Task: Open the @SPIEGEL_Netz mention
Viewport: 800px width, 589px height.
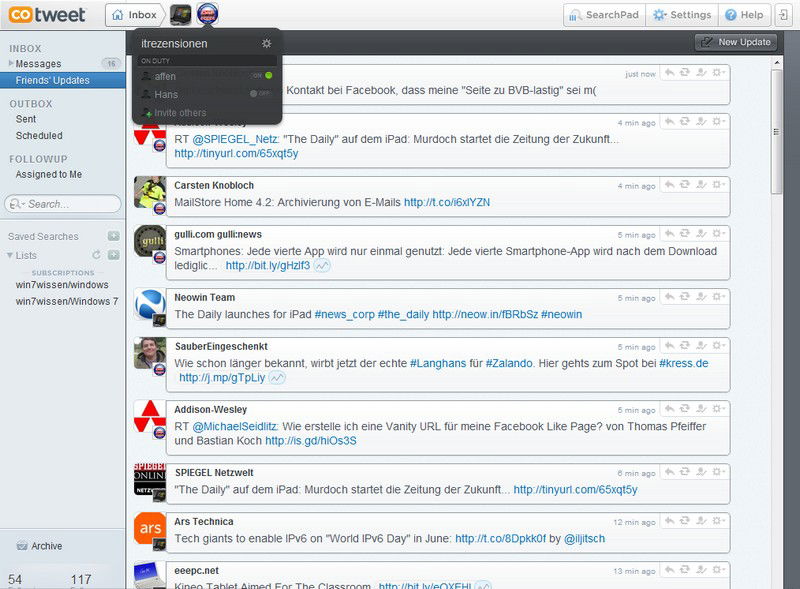Action: 235,139
